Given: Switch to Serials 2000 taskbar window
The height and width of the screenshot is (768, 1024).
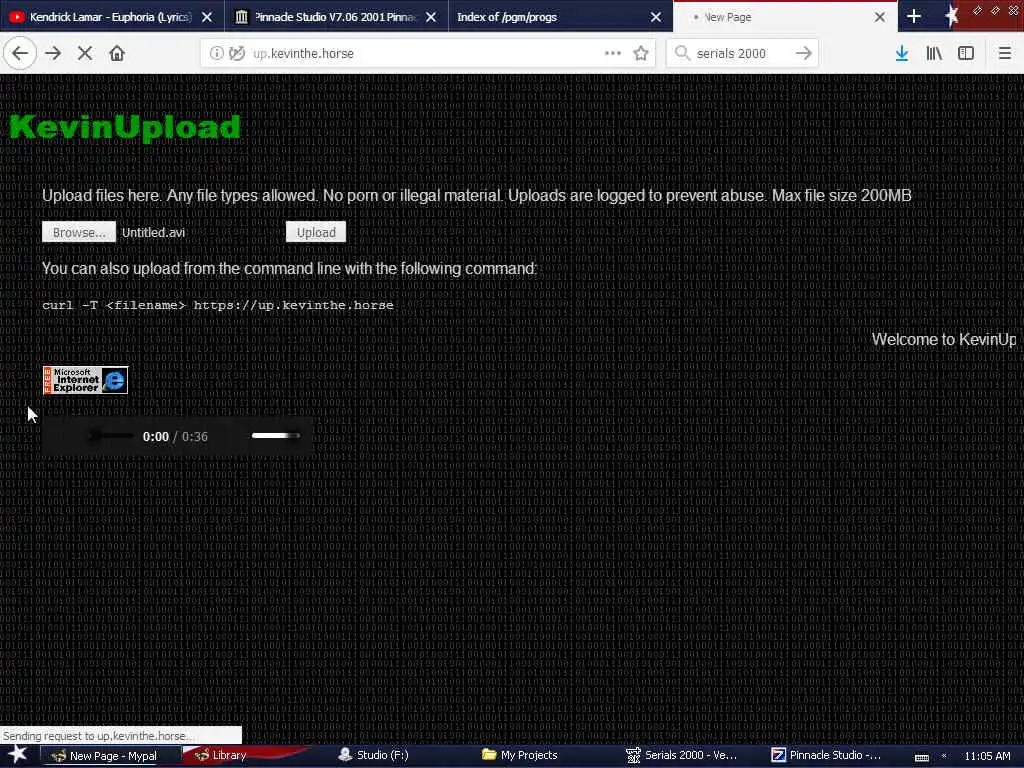Looking at the screenshot, I should (682, 756).
